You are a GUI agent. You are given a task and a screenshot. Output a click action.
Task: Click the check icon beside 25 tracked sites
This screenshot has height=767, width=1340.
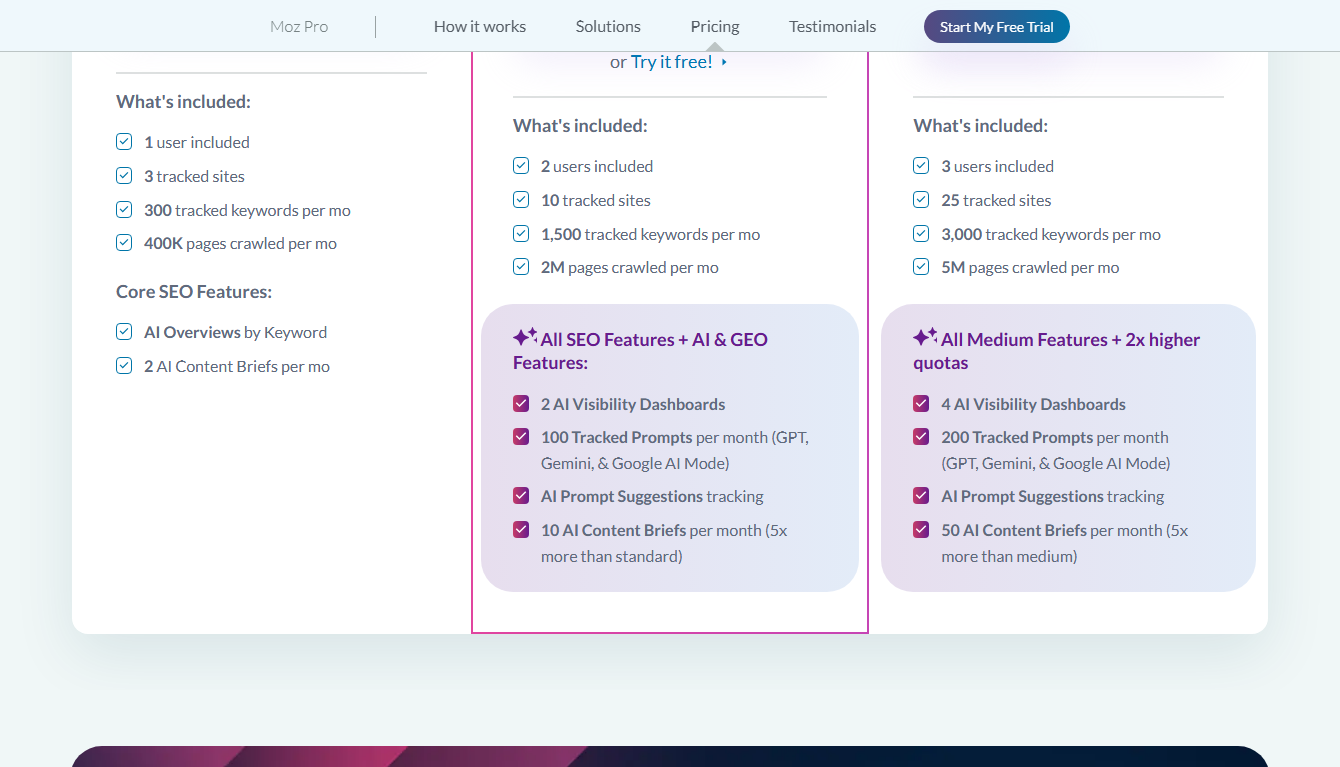pos(921,200)
